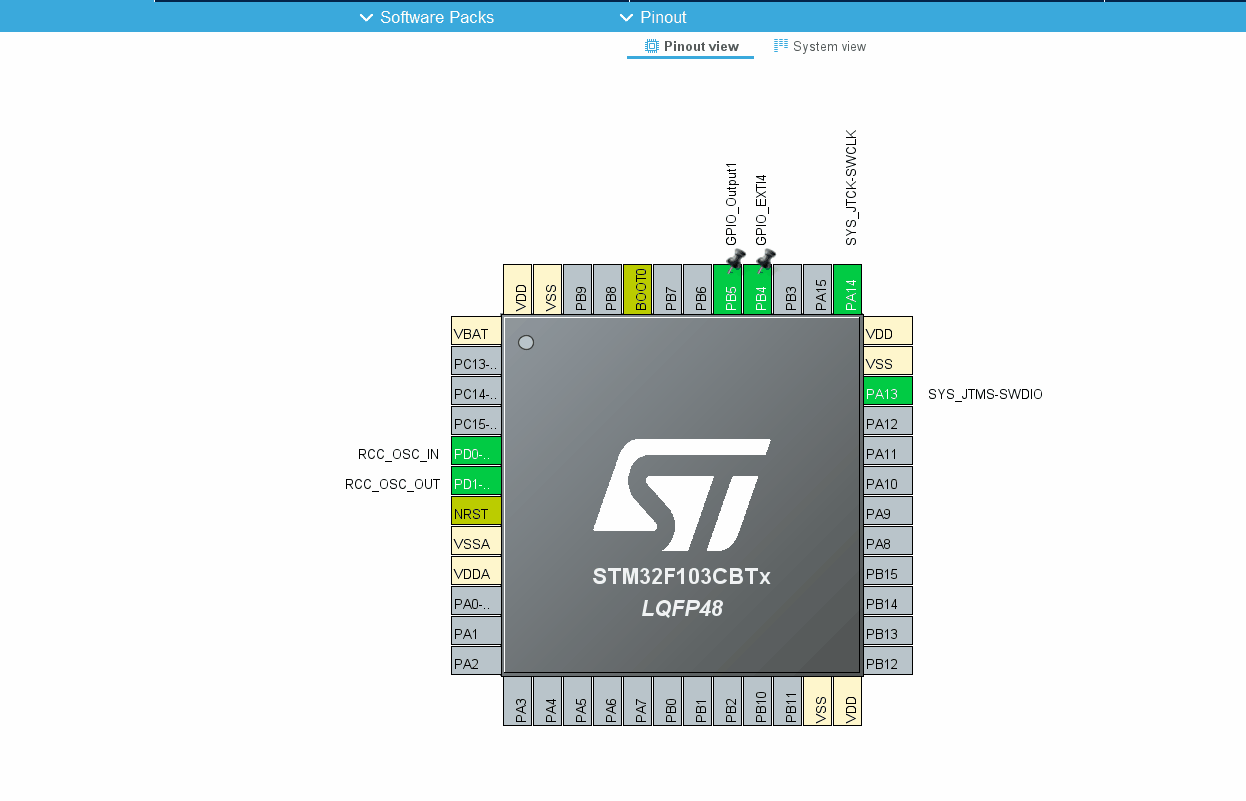Select pin PB3 on the top edge

(x=788, y=289)
